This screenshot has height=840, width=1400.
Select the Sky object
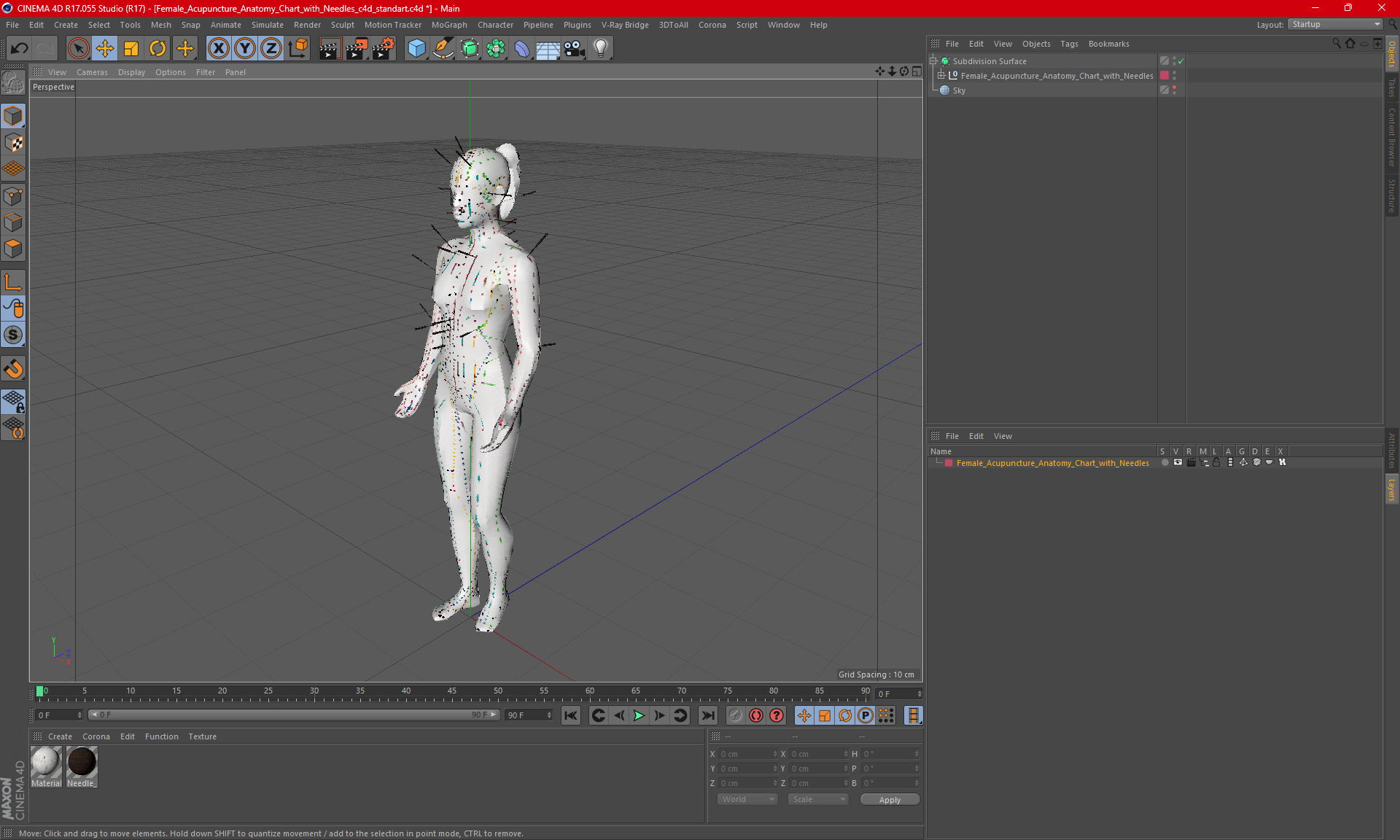click(958, 90)
